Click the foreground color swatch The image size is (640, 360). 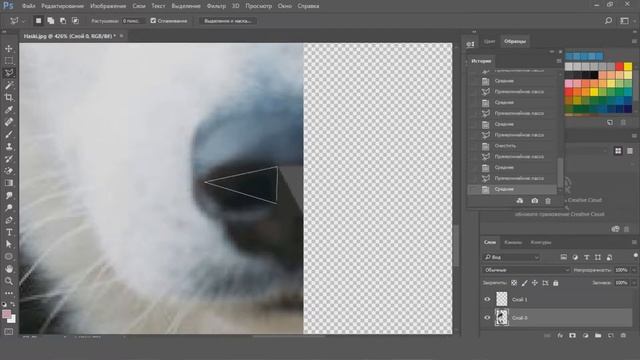point(7,314)
